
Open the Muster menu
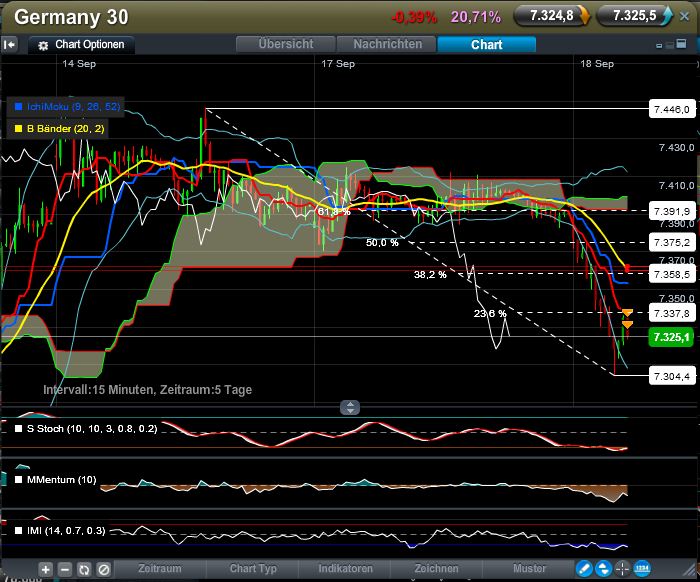coord(529,569)
